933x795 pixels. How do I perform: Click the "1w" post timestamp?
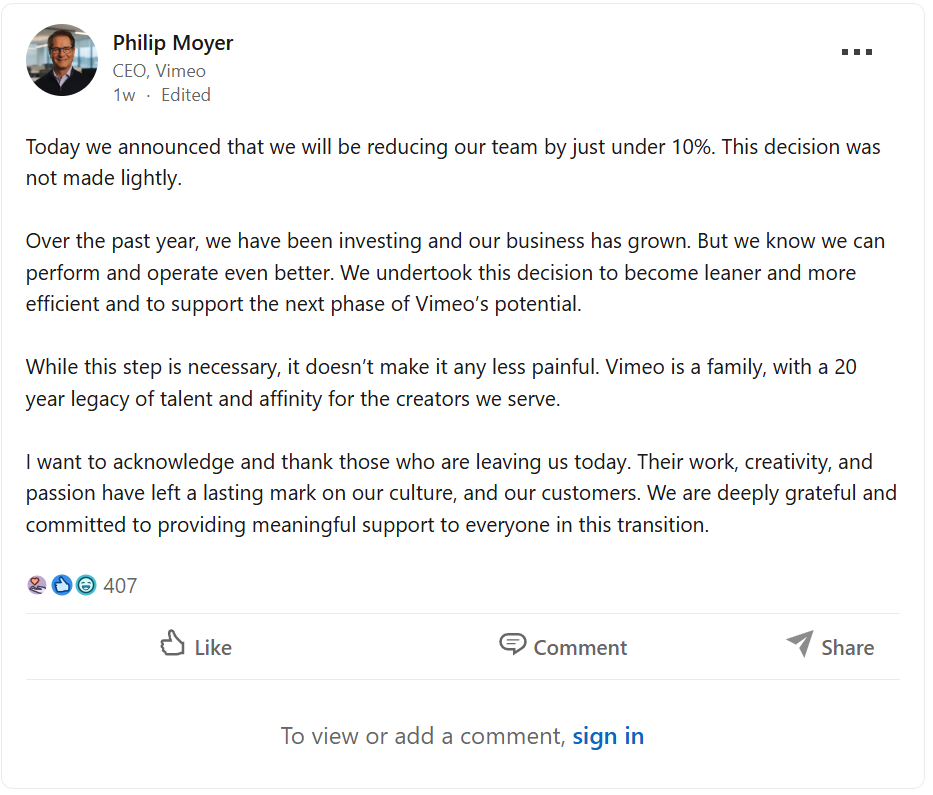point(124,95)
